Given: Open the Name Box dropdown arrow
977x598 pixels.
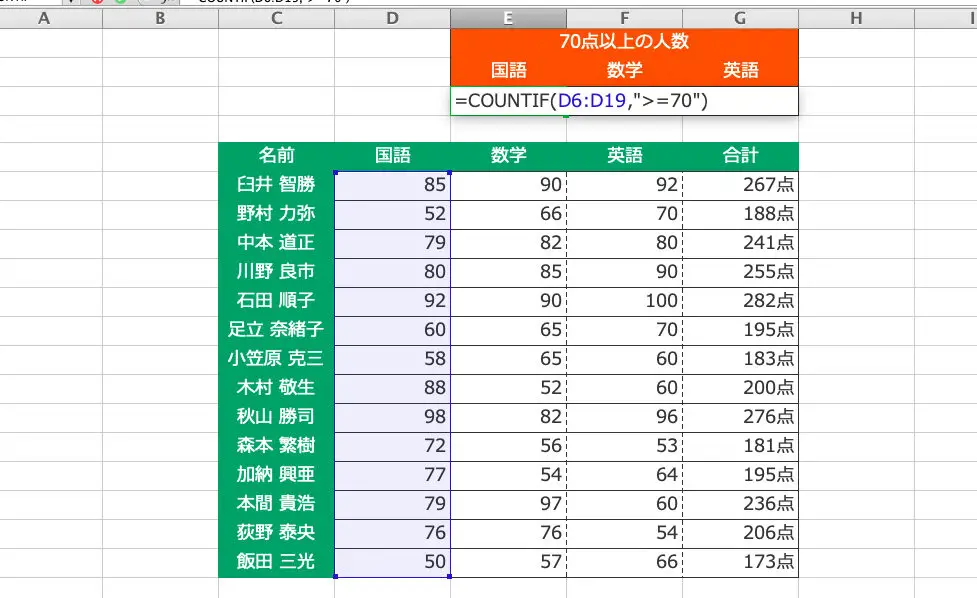Looking at the screenshot, I should pos(70,4).
